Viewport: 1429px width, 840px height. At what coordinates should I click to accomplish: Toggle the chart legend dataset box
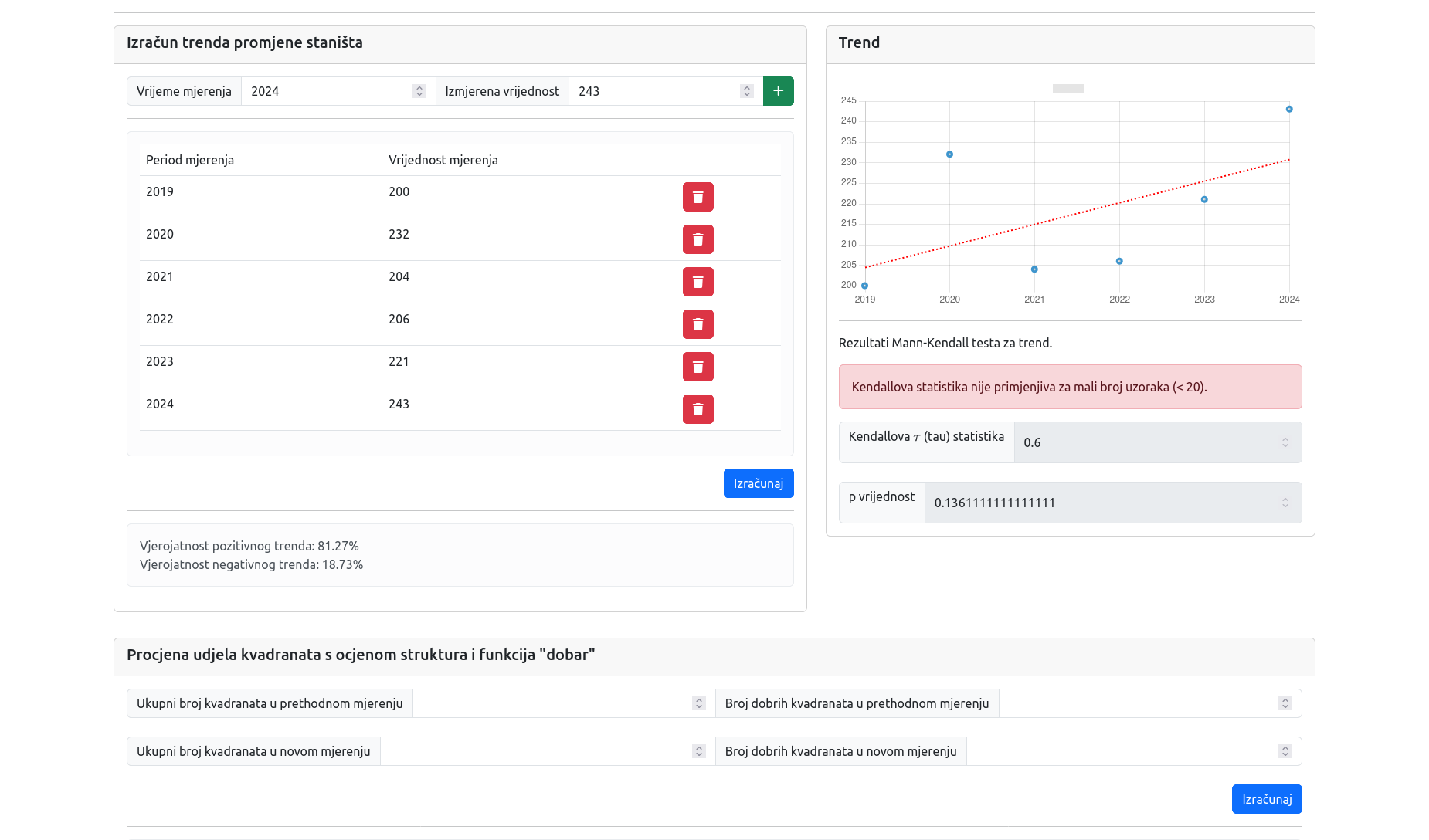tap(1068, 89)
